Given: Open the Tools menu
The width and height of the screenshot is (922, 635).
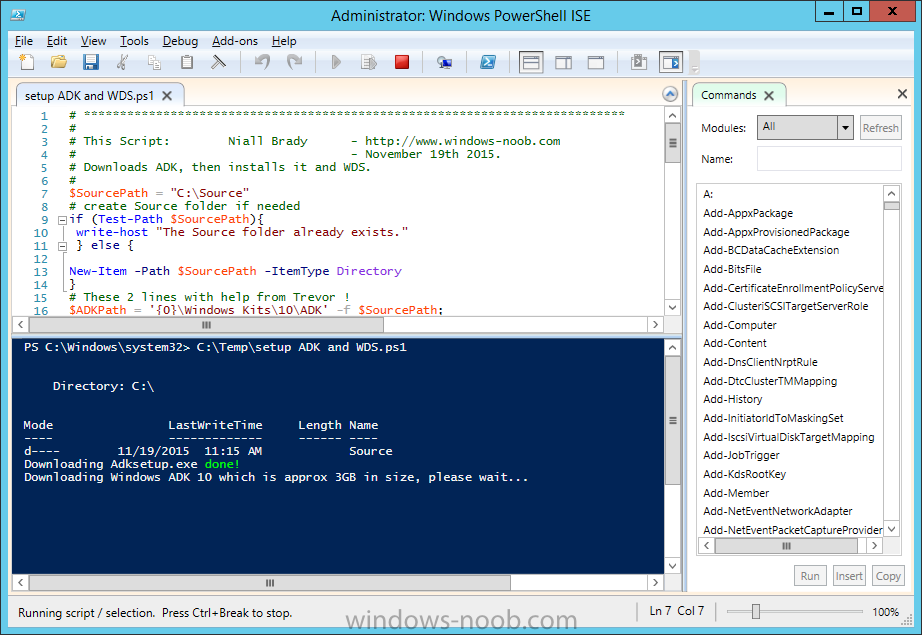Looking at the screenshot, I should pyautogui.click(x=134, y=41).
